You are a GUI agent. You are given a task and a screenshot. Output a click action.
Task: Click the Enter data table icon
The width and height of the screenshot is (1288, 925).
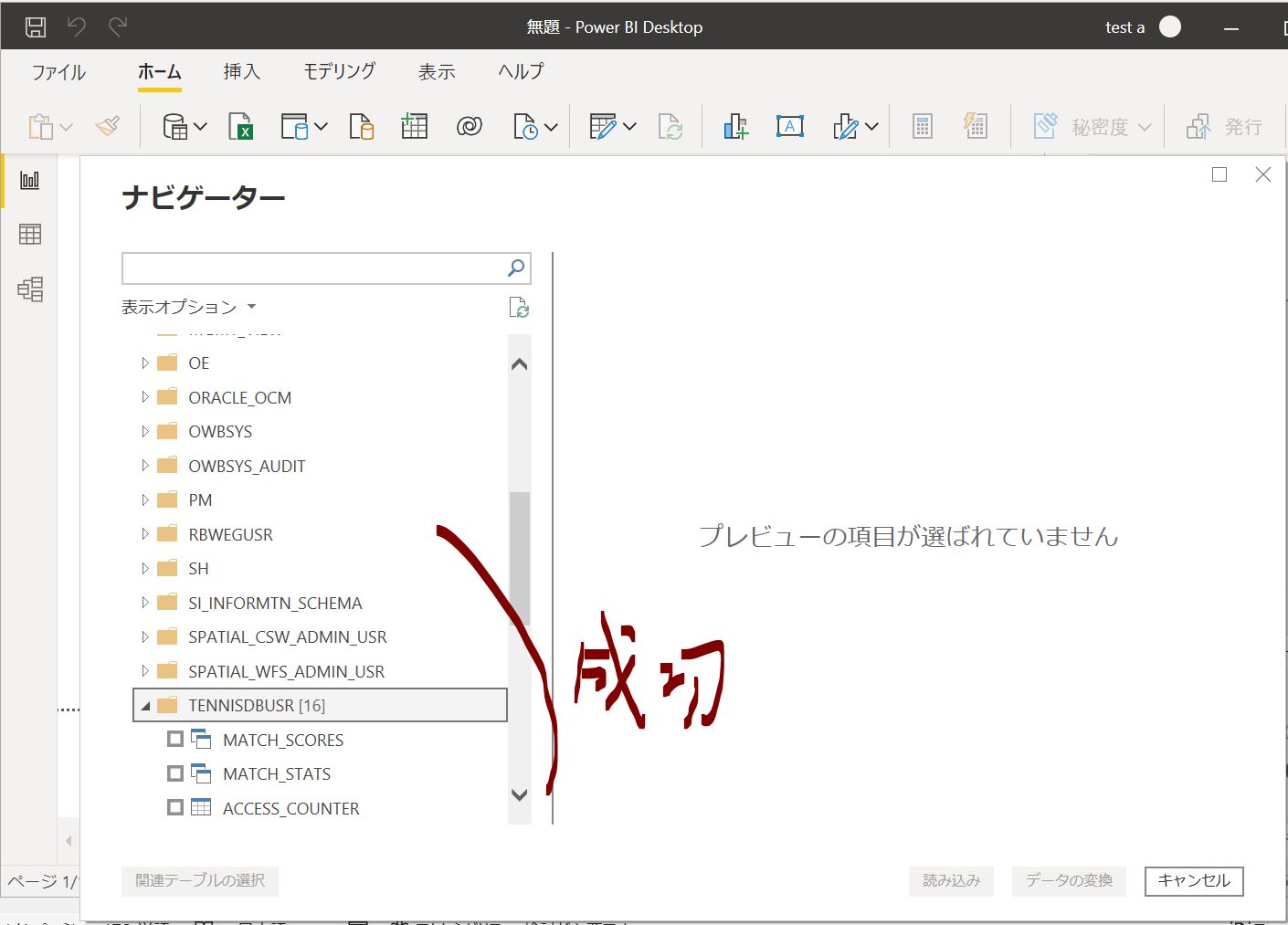(414, 126)
